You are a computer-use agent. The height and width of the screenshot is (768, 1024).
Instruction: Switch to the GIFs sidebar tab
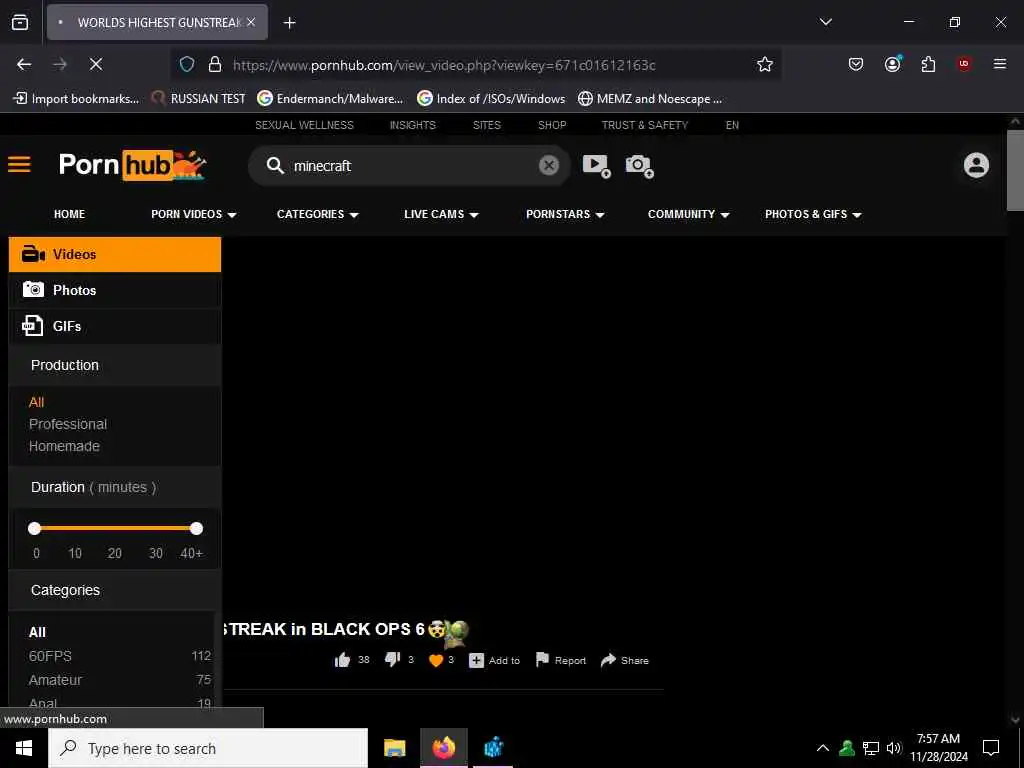point(115,326)
